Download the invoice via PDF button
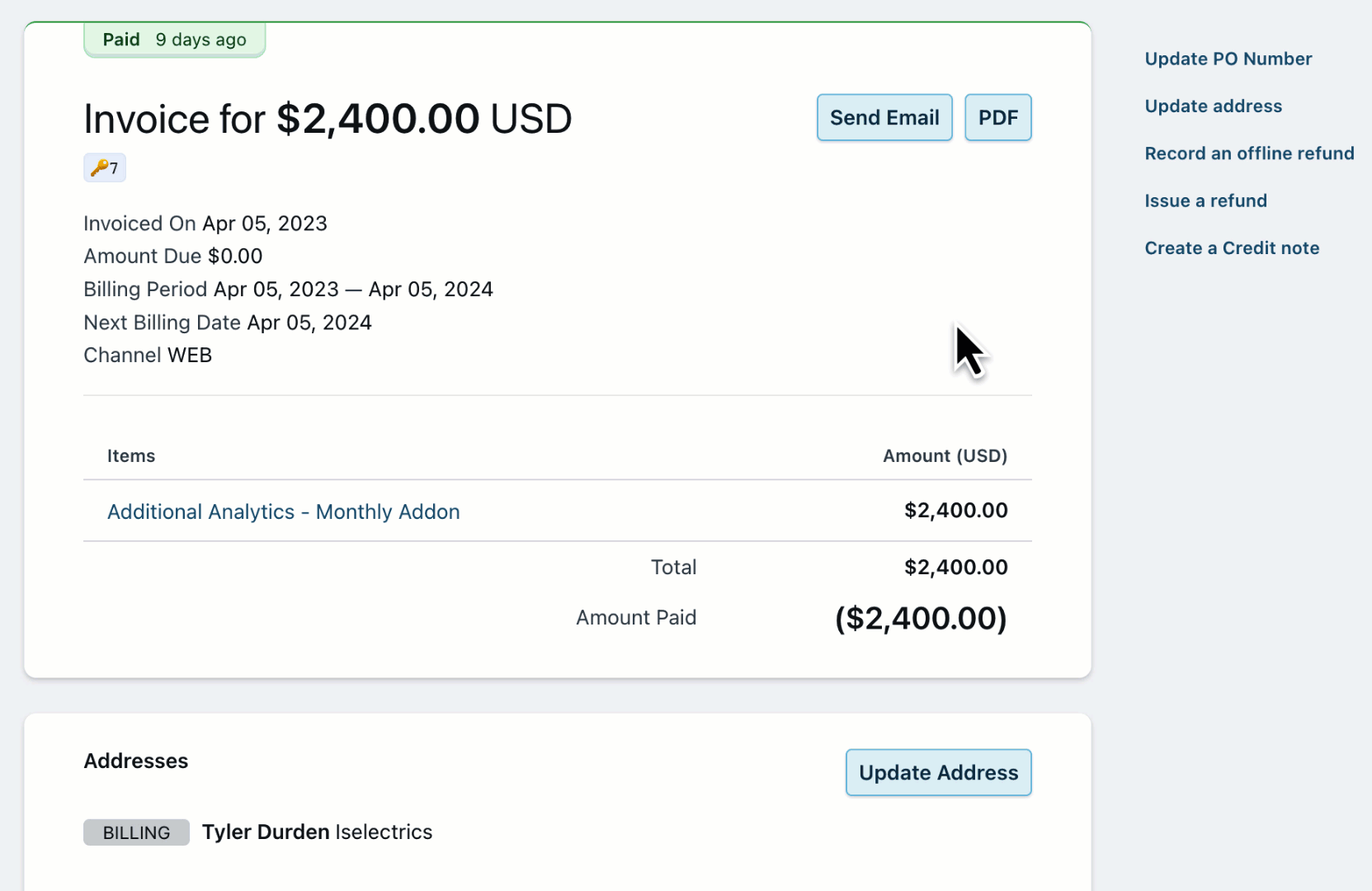 (x=997, y=118)
